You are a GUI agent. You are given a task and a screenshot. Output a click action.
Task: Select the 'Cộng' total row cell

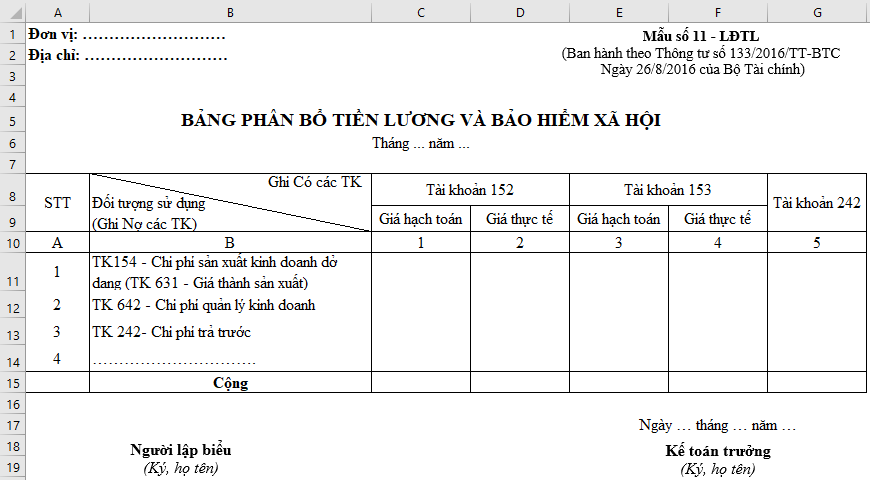point(230,383)
